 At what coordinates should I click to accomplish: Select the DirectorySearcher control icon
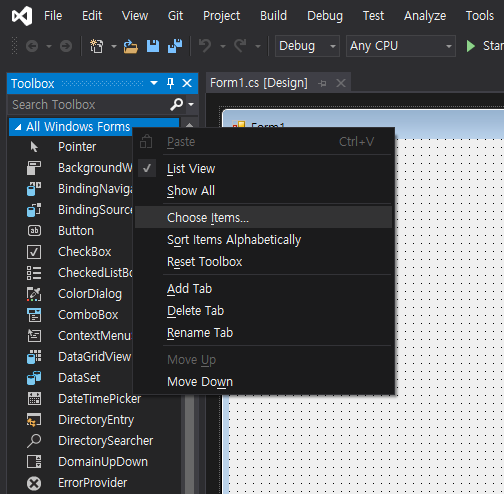click(34, 441)
